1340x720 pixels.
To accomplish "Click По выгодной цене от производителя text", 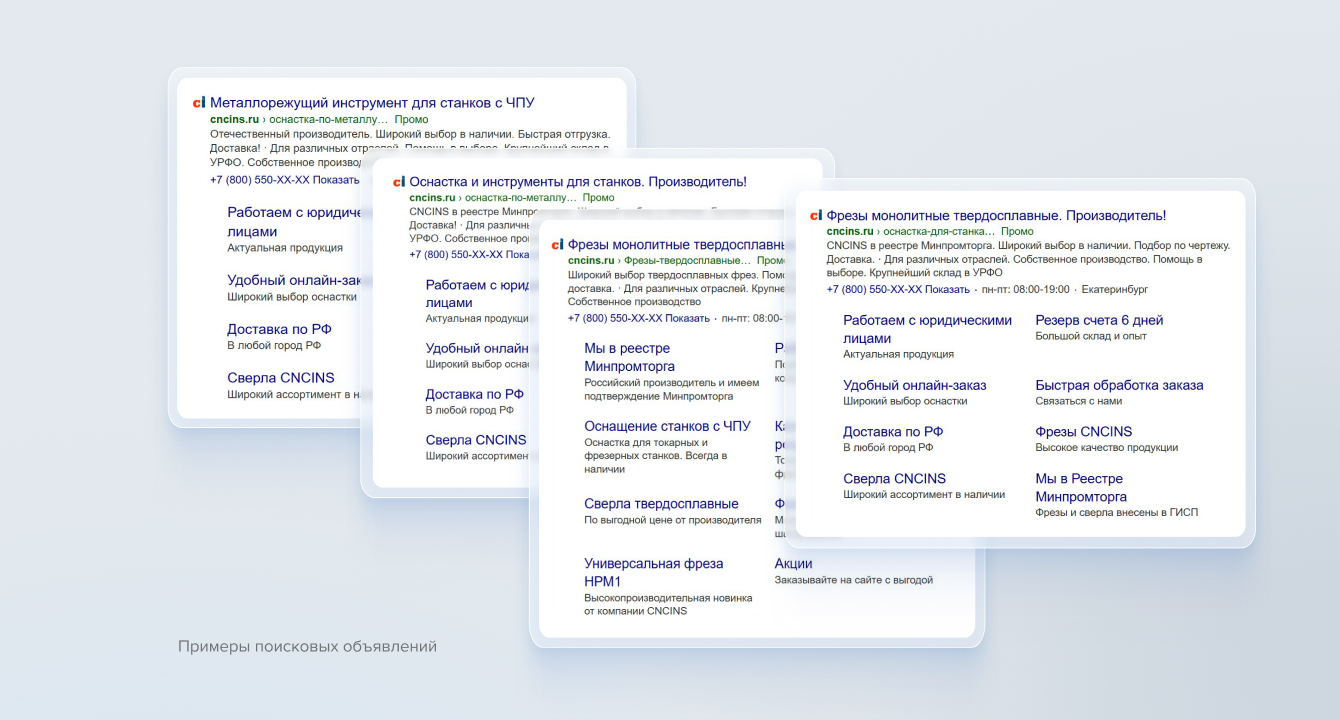I will click(673, 520).
